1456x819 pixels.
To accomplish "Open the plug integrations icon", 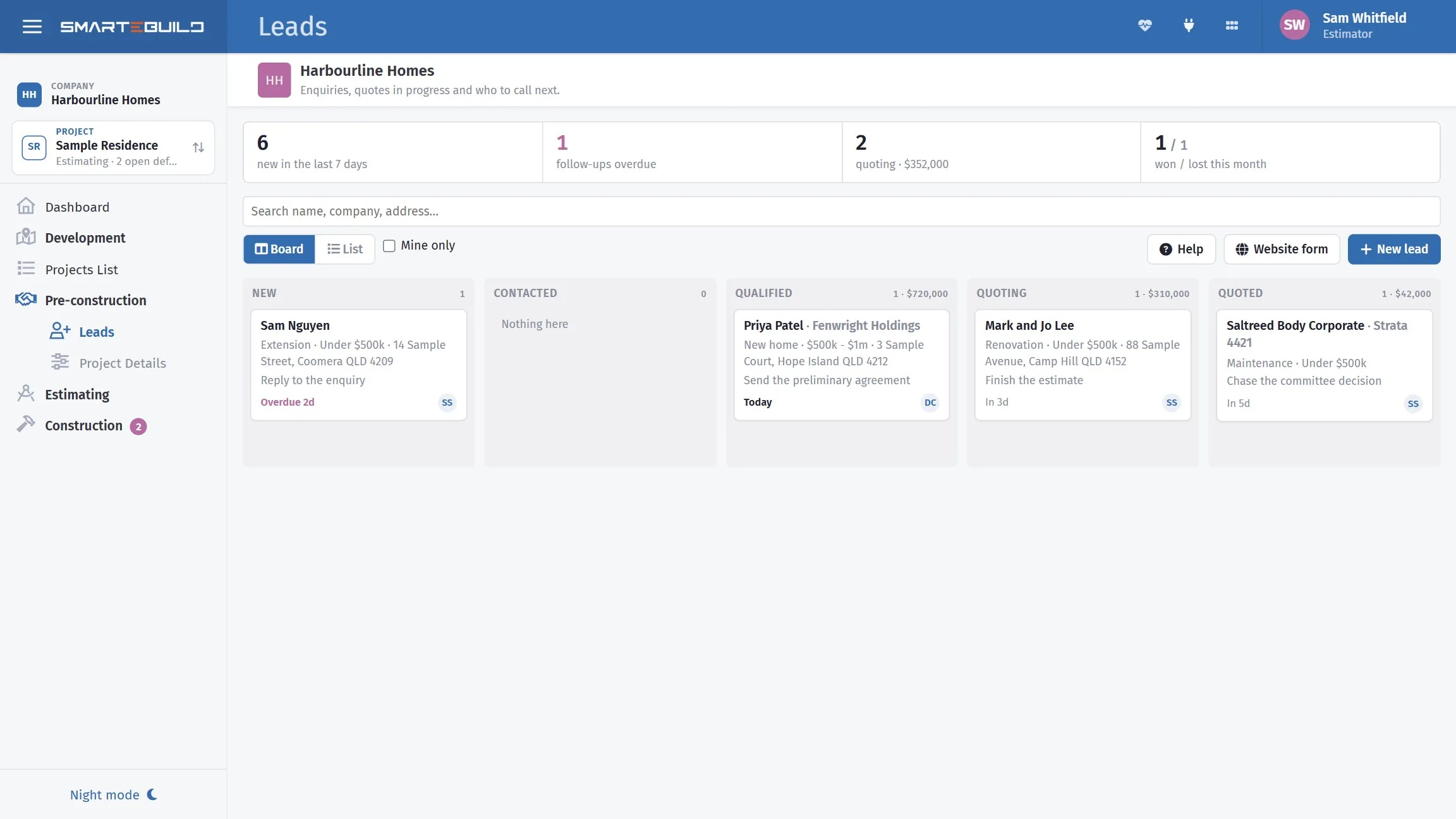I will coord(1189,26).
